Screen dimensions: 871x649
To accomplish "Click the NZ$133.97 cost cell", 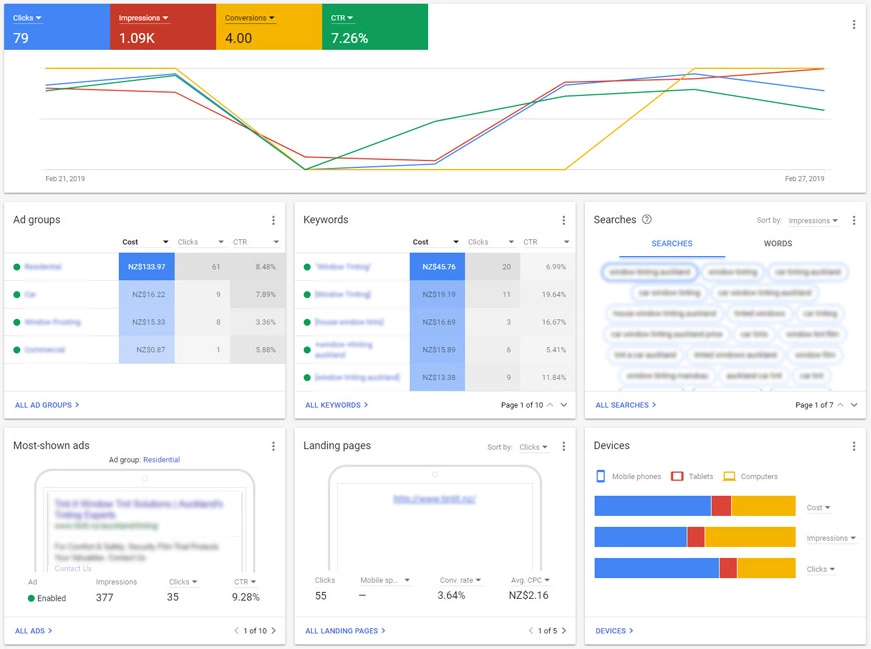I will point(147,267).
